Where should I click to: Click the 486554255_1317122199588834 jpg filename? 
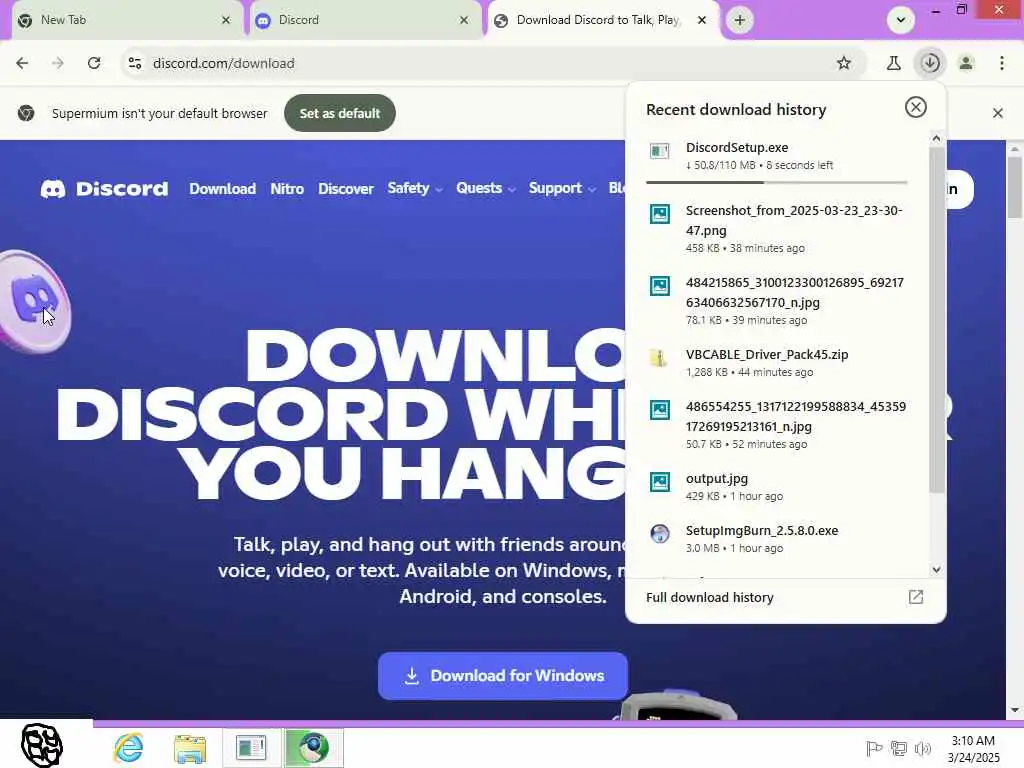coord(795,417)
